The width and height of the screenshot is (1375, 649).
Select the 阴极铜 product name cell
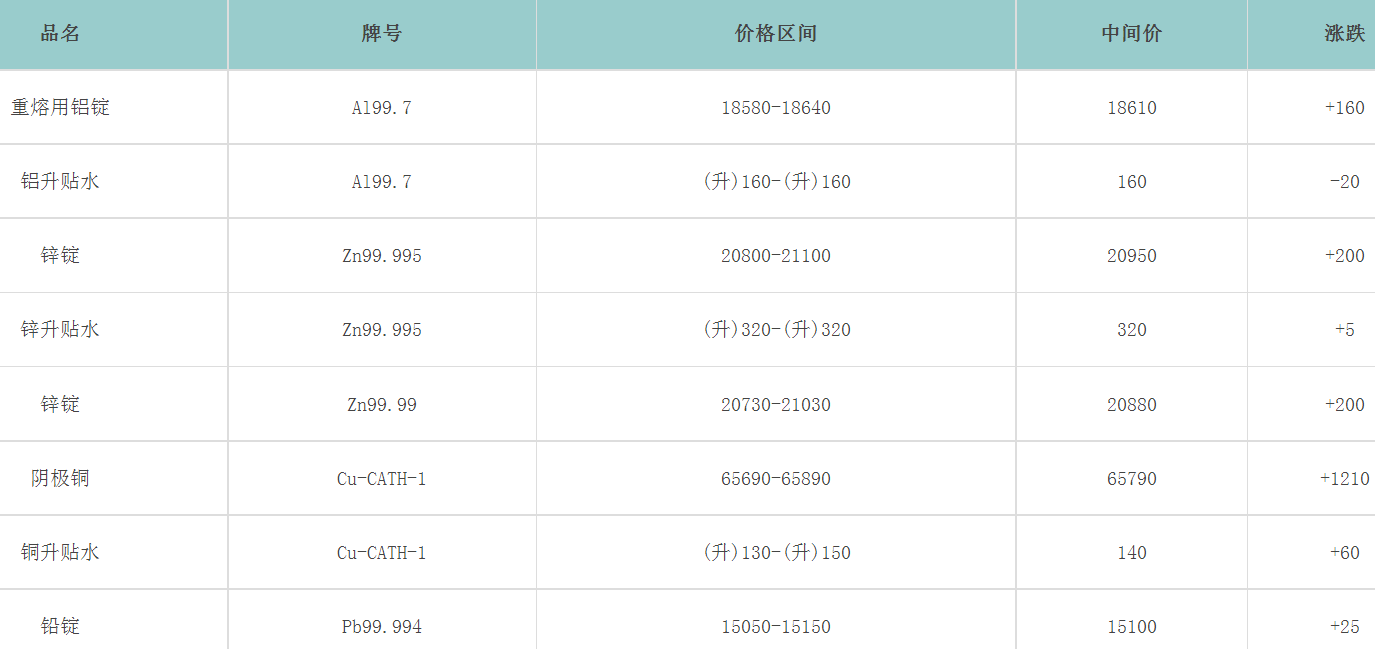click(60, 479)
